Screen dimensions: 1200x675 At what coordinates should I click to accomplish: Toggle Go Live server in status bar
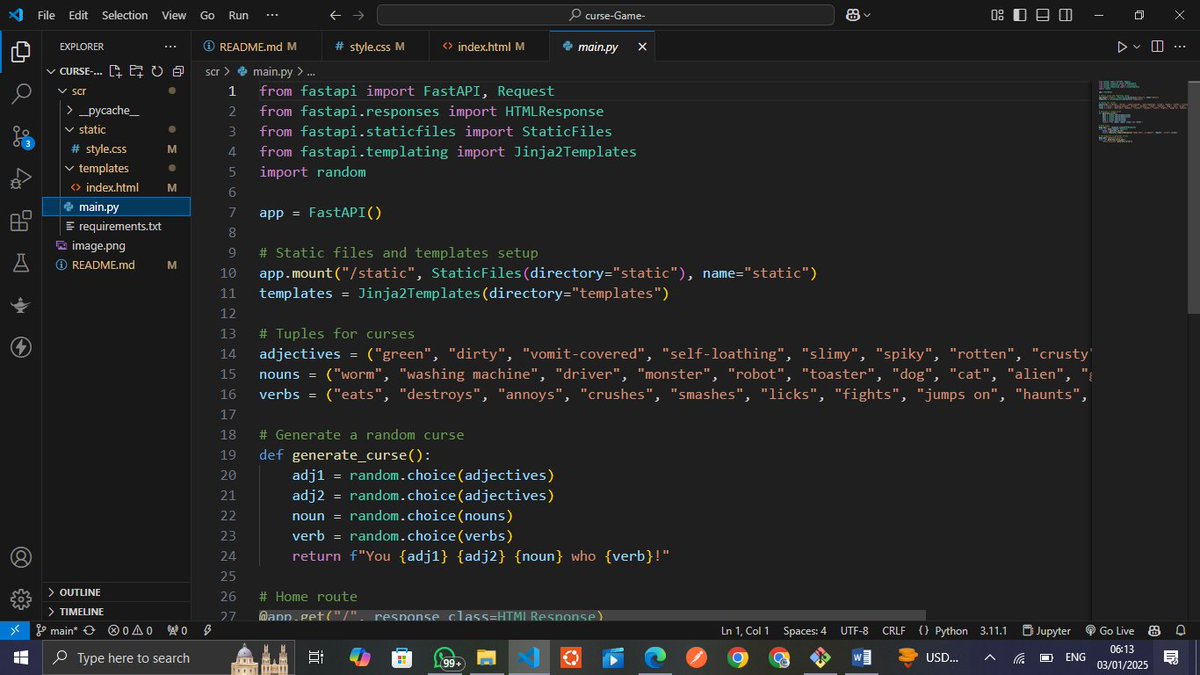[x=1109, y=631]
